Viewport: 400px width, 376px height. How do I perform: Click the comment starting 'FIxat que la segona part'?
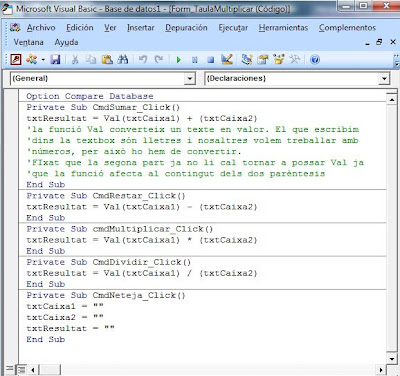(x=195, y=162)
